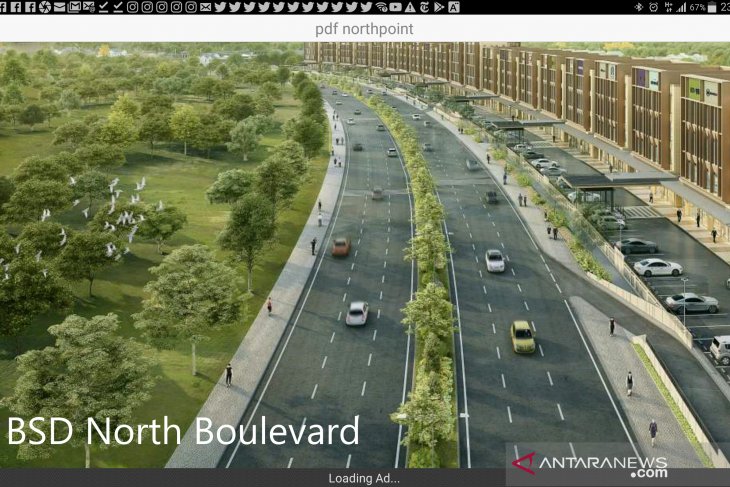Tap the alarm clock status icon
730x487 pixels.
(654, 7)
